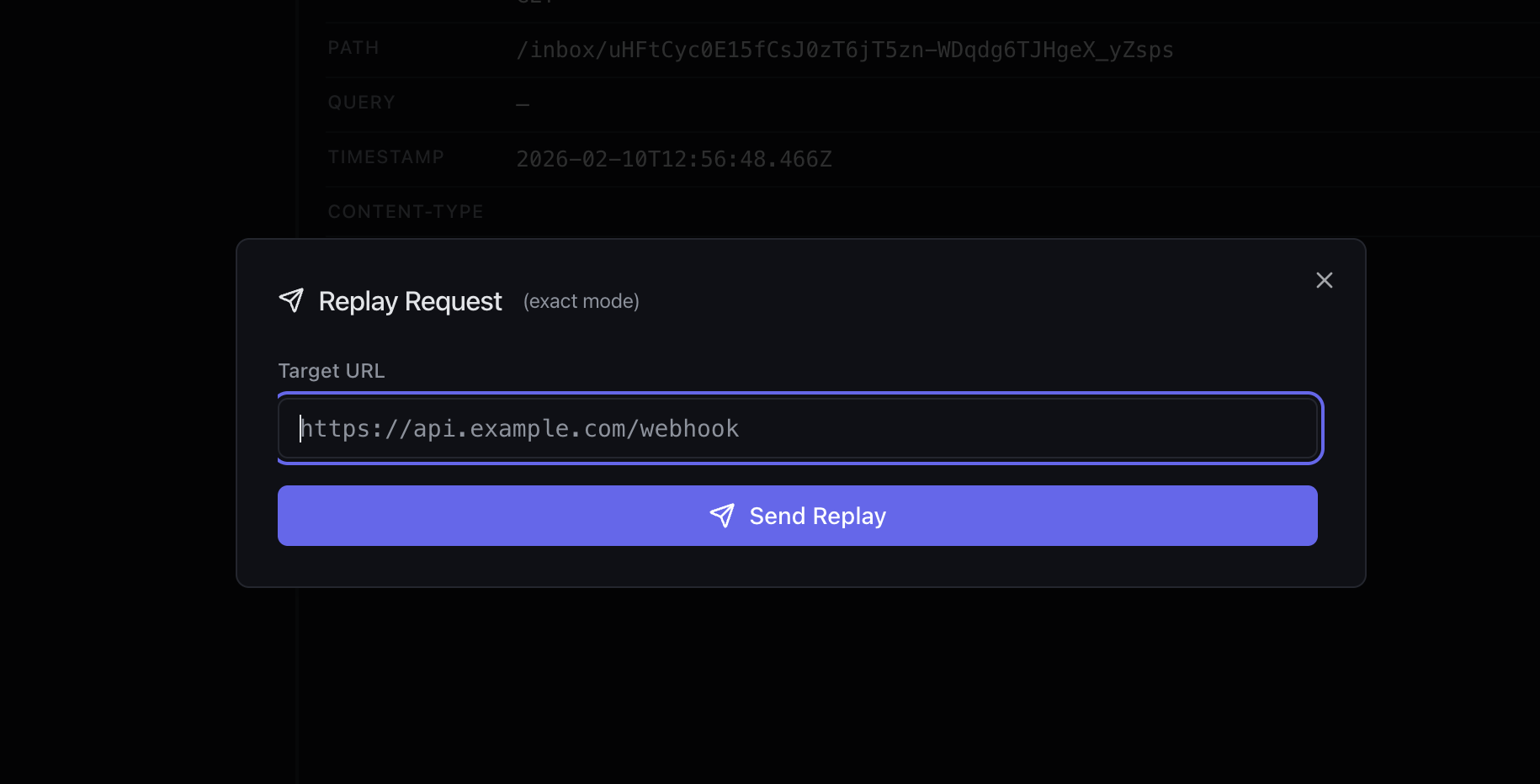Select the Target URL section label

(x=331, y=370)
